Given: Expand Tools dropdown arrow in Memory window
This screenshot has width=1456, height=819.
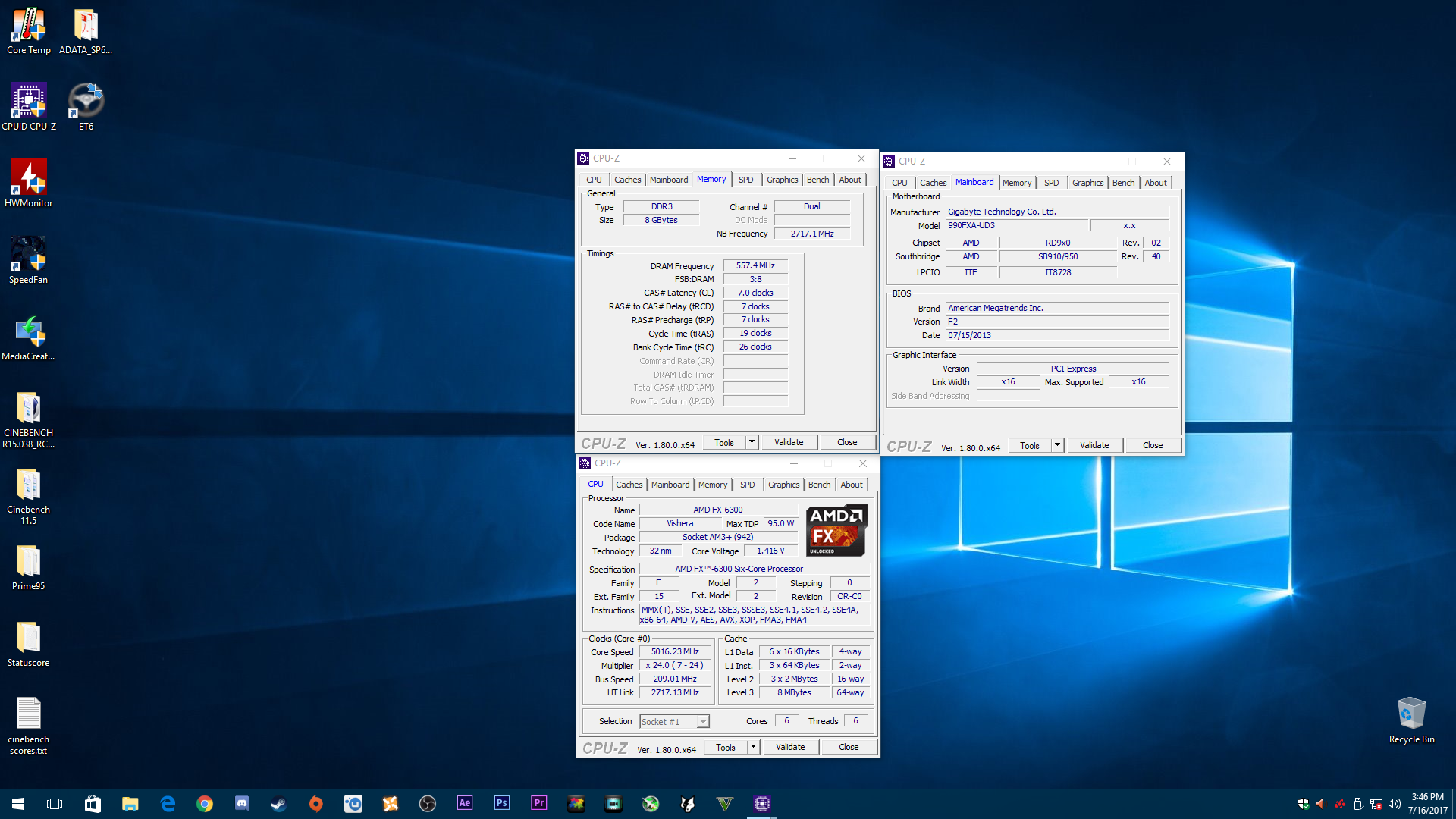Looking at the screenshot, I should click(752, 442).
